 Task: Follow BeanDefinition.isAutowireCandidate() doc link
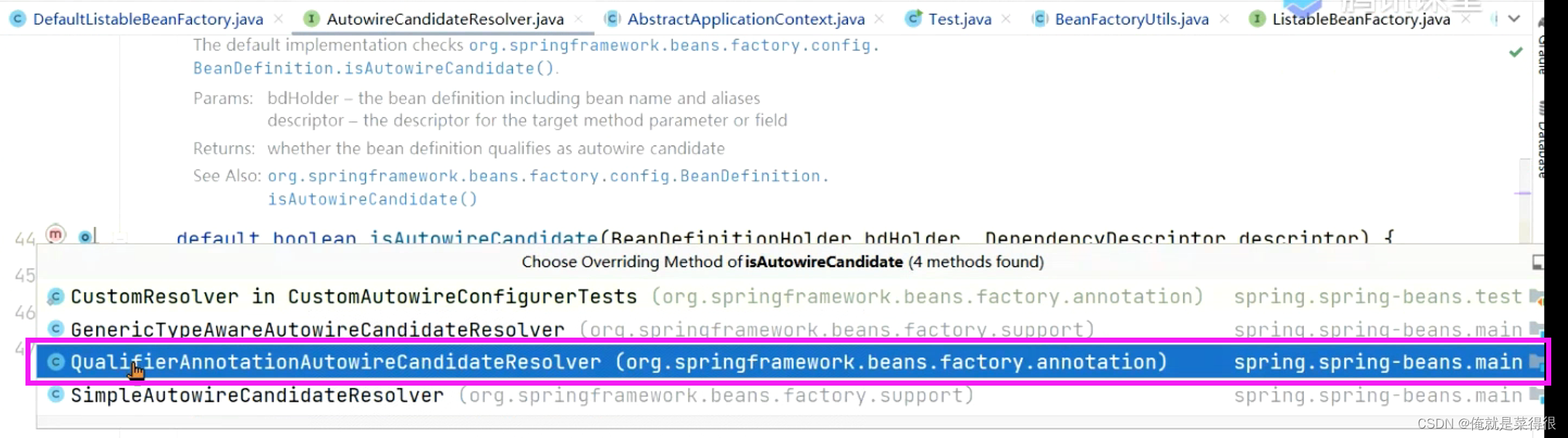[374, 68]
